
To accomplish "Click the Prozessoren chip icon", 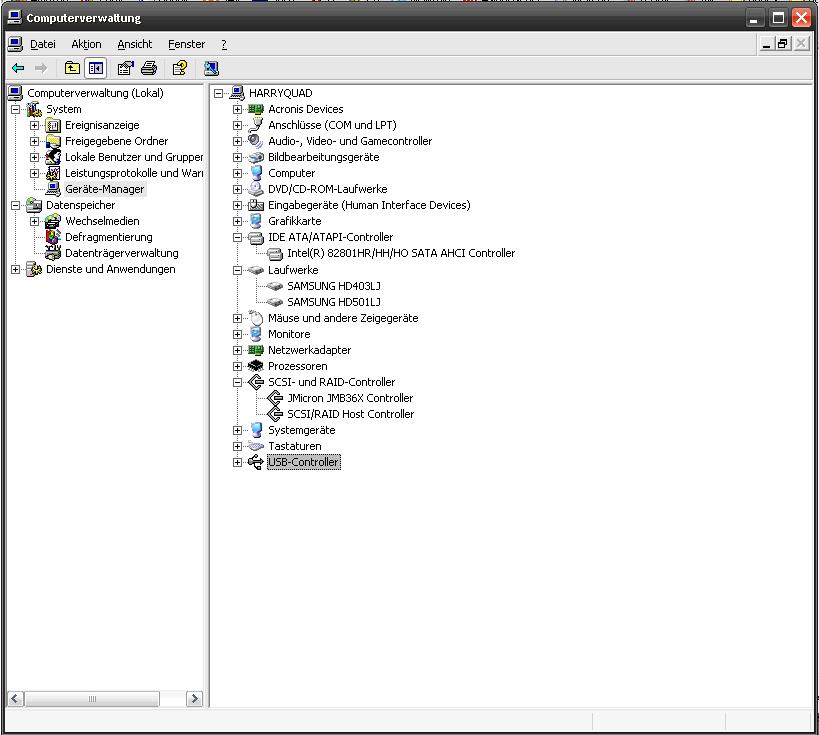I will click(x=256, y=366).
